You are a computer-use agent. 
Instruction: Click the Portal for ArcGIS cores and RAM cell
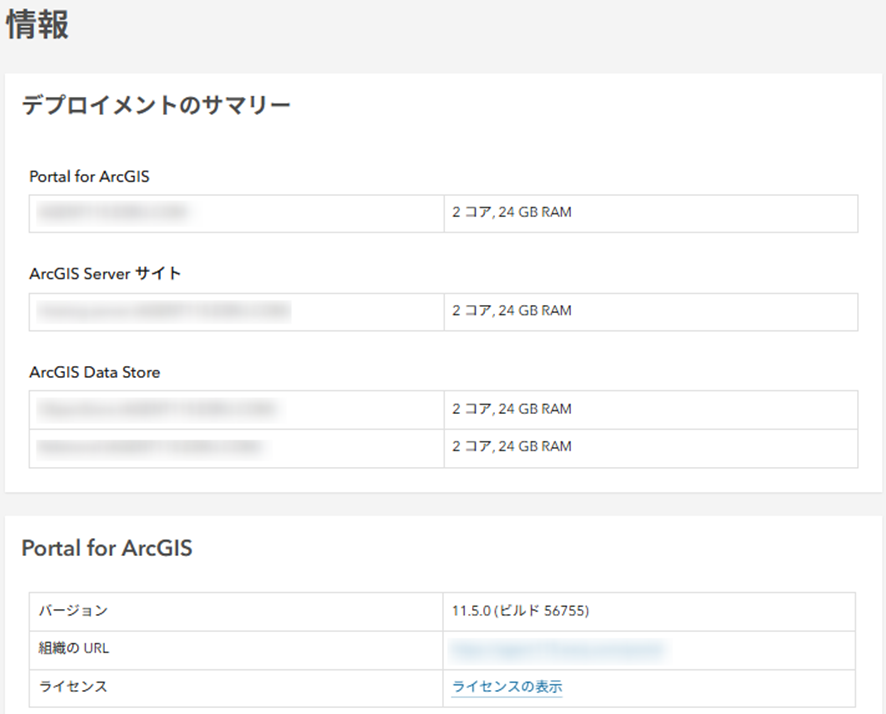512,213
